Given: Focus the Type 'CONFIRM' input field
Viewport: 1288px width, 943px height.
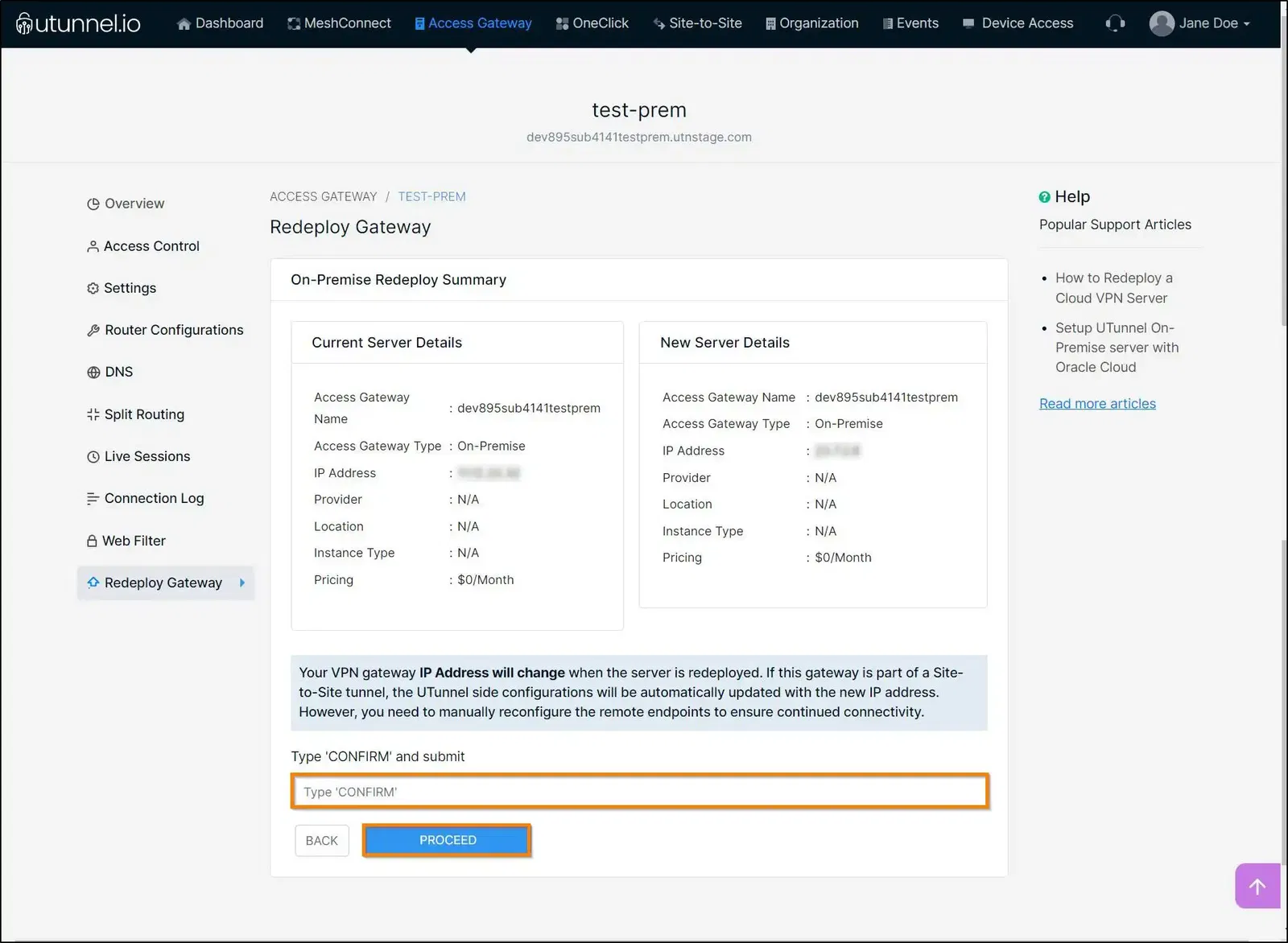Looking at the screenshot, I should pos(640,792).
